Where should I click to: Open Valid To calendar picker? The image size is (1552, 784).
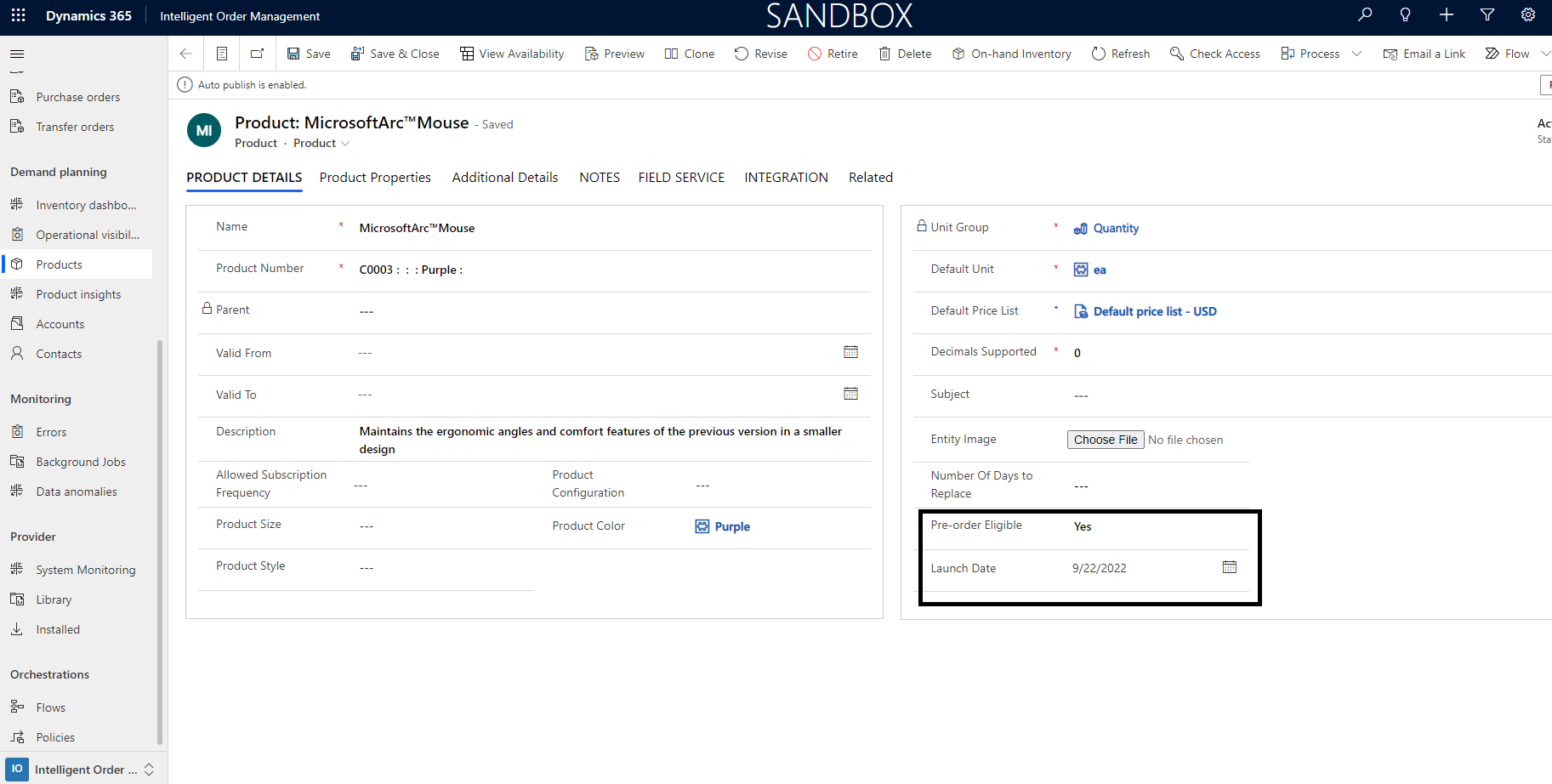(x=850, y=394)
